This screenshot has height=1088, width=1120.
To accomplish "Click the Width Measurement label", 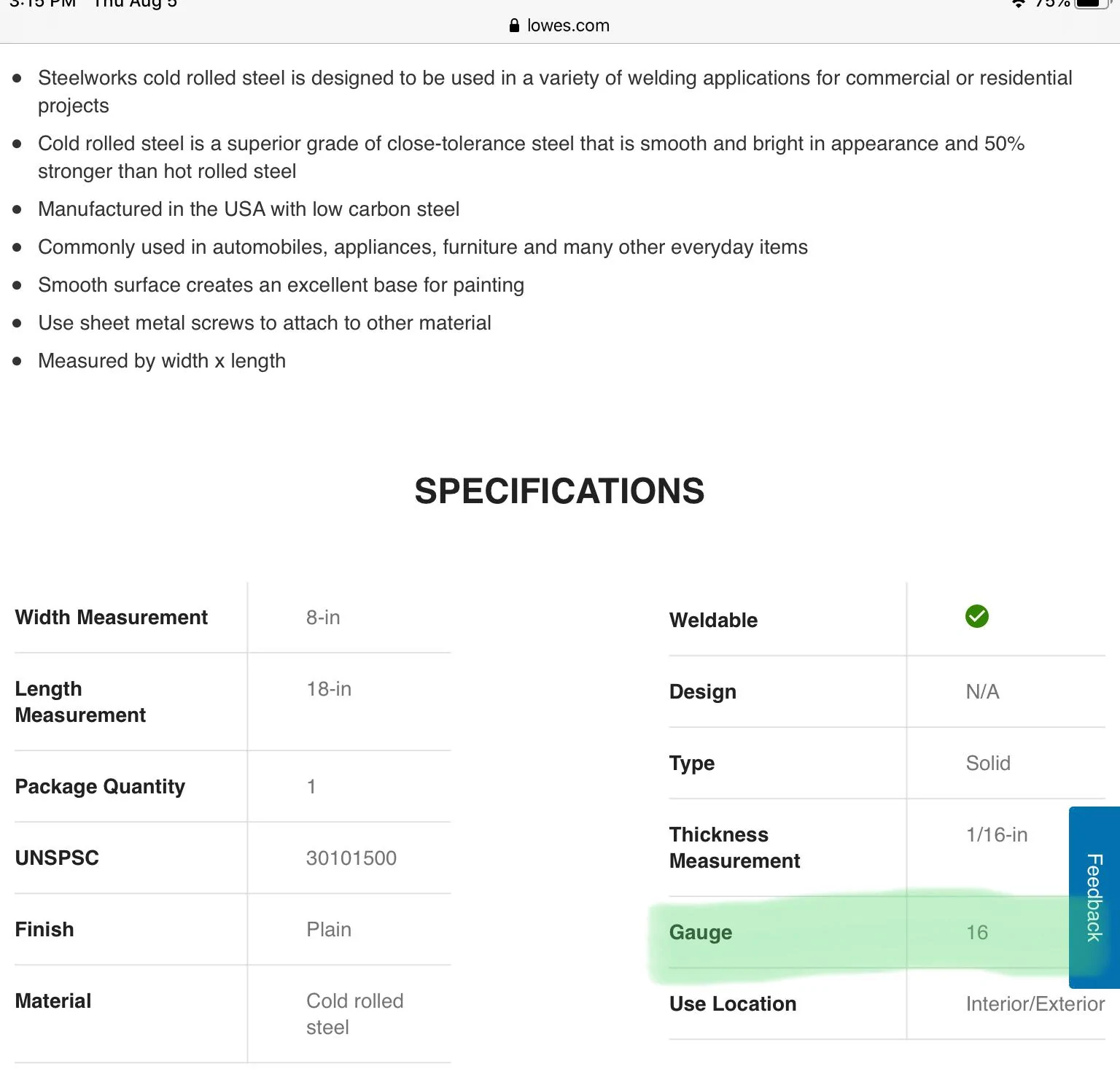I will (x=112, y=617).
